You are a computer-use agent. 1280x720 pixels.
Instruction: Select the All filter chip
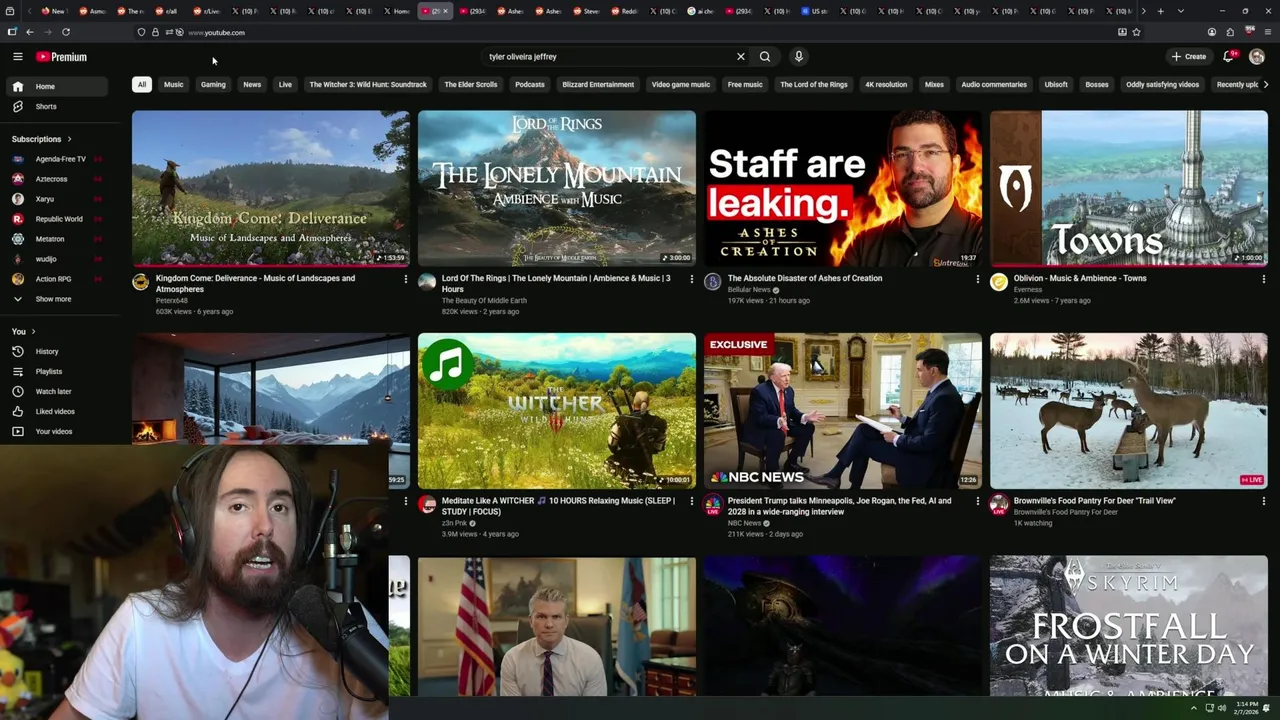[x=142, y=84]
